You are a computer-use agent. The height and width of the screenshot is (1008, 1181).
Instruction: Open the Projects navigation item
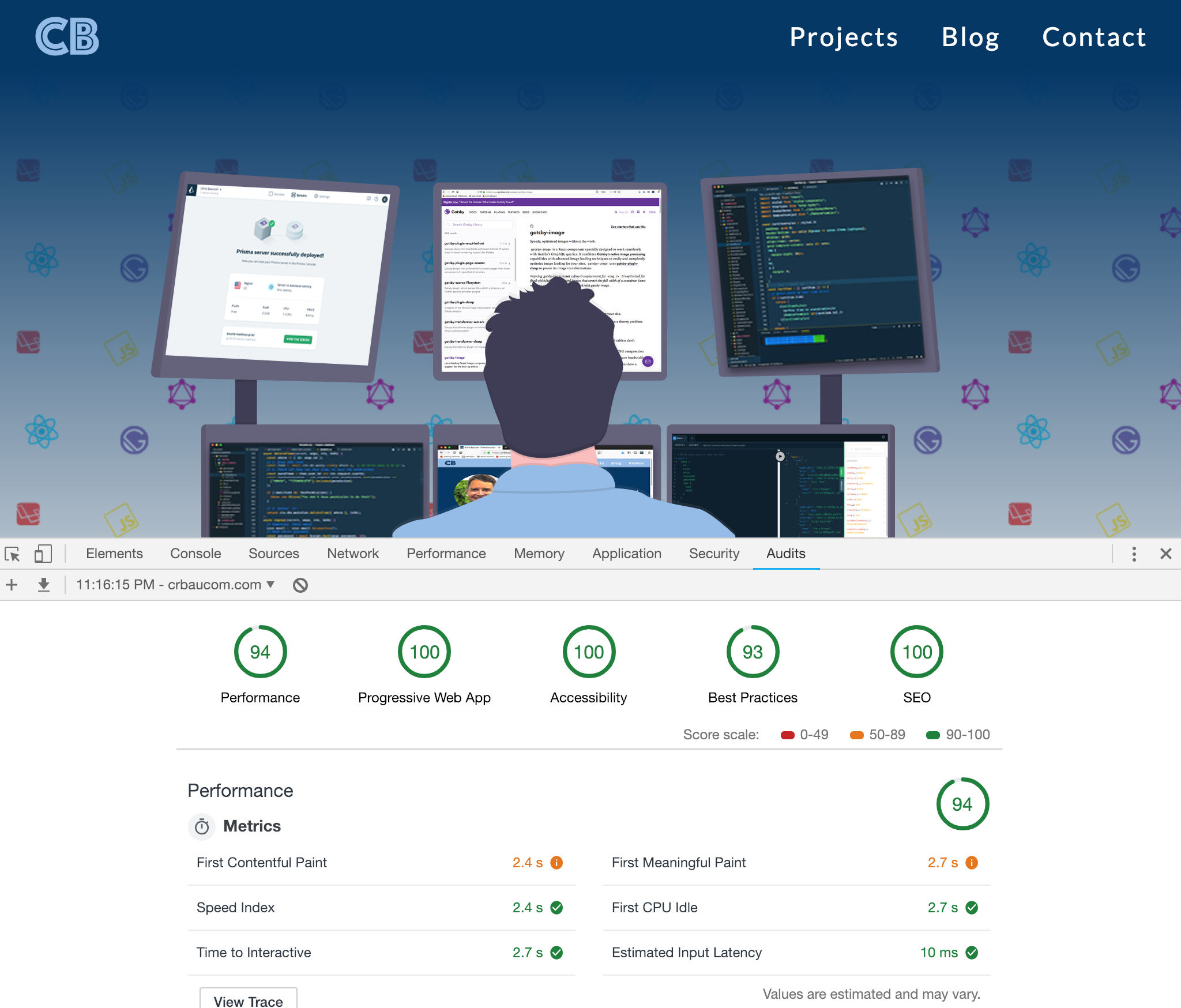[844, 37]
